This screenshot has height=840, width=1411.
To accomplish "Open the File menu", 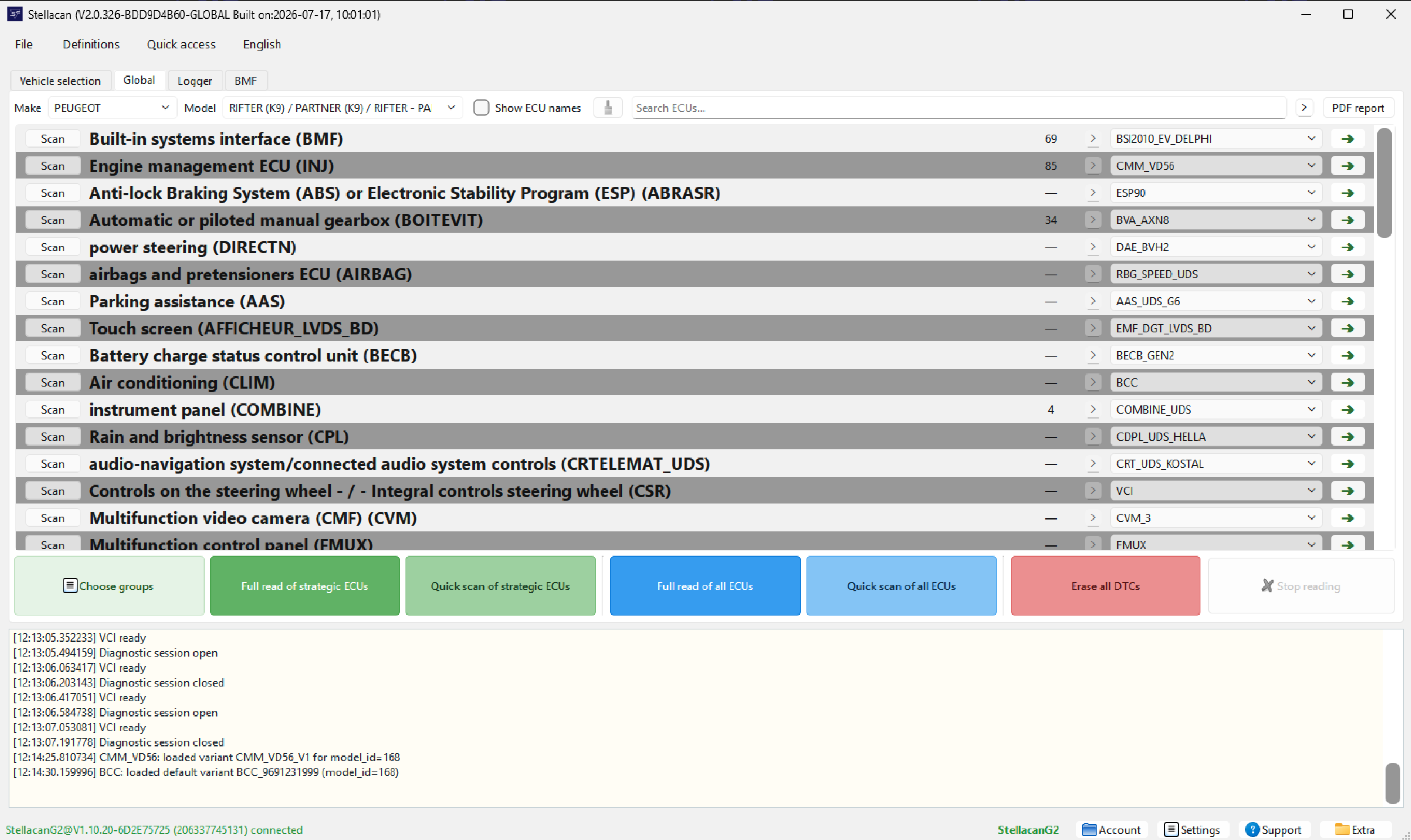I will (24, 44).
